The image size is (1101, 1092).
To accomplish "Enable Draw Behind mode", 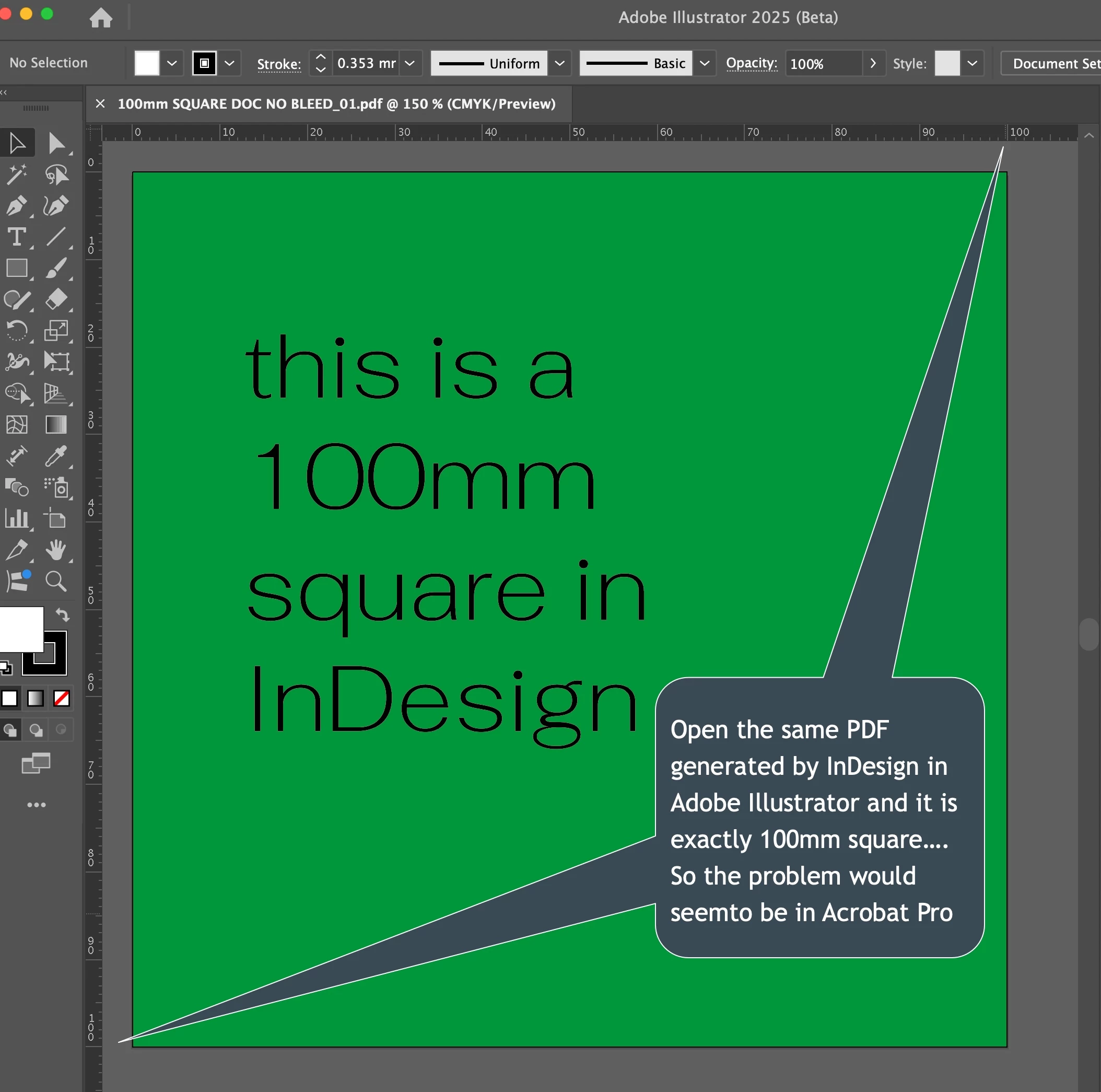I will pyautogui.click(x=36, y=730).
